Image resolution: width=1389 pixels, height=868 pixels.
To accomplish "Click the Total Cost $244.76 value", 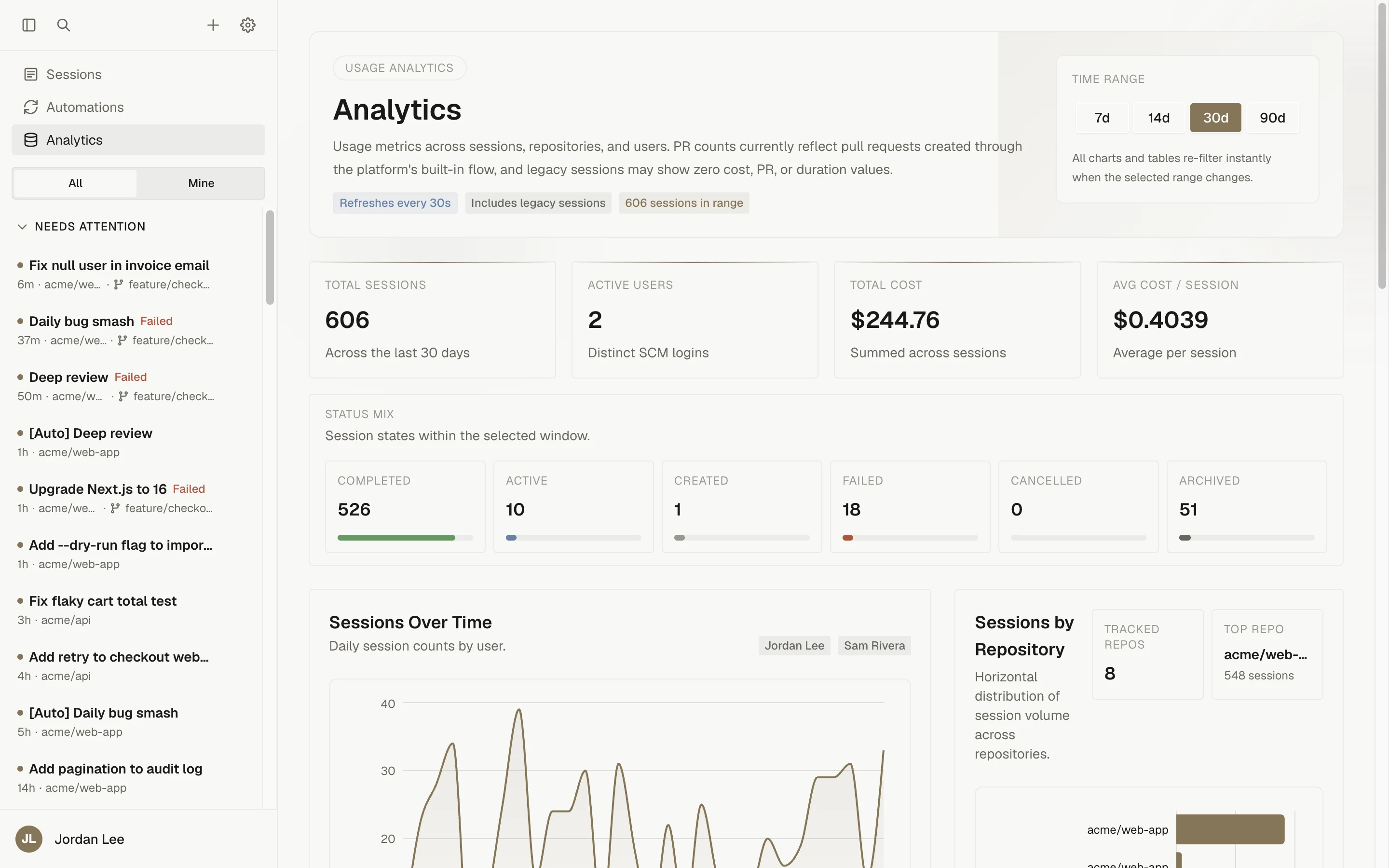I will coord(895,320).
